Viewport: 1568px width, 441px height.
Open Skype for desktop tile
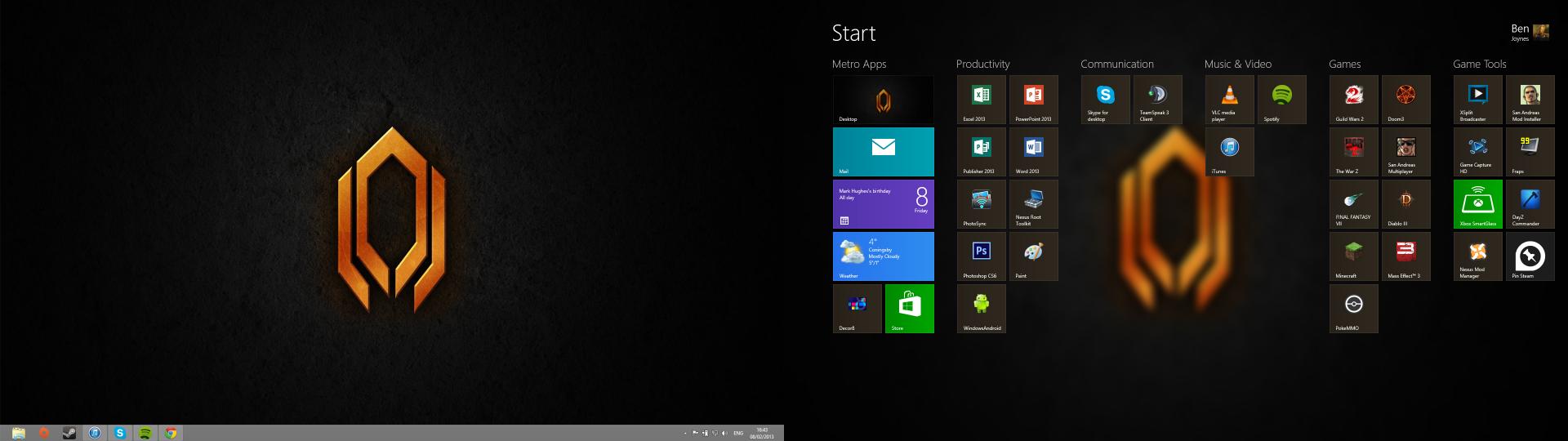[1105, 100]
